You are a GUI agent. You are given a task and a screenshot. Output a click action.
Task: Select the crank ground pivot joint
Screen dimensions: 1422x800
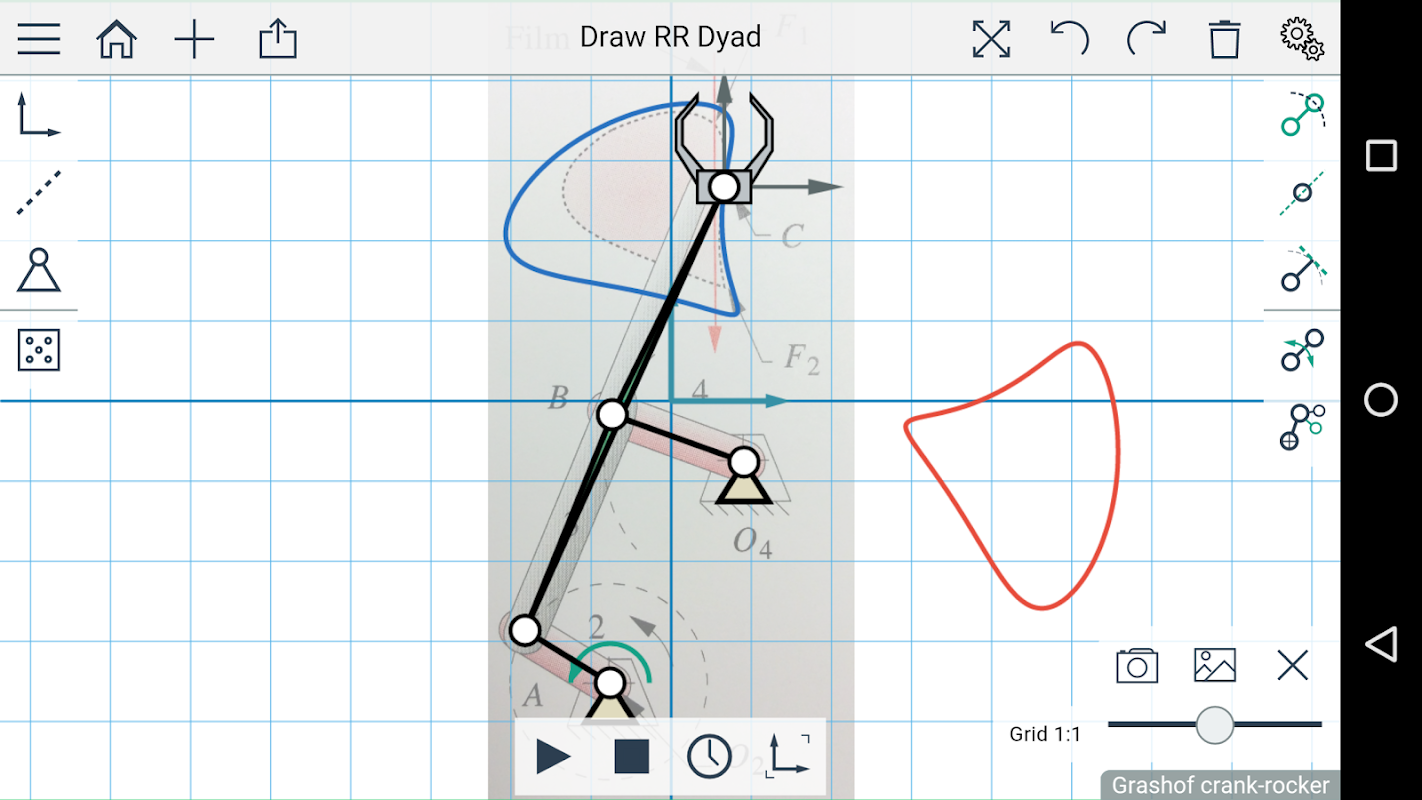pos(609,683)
